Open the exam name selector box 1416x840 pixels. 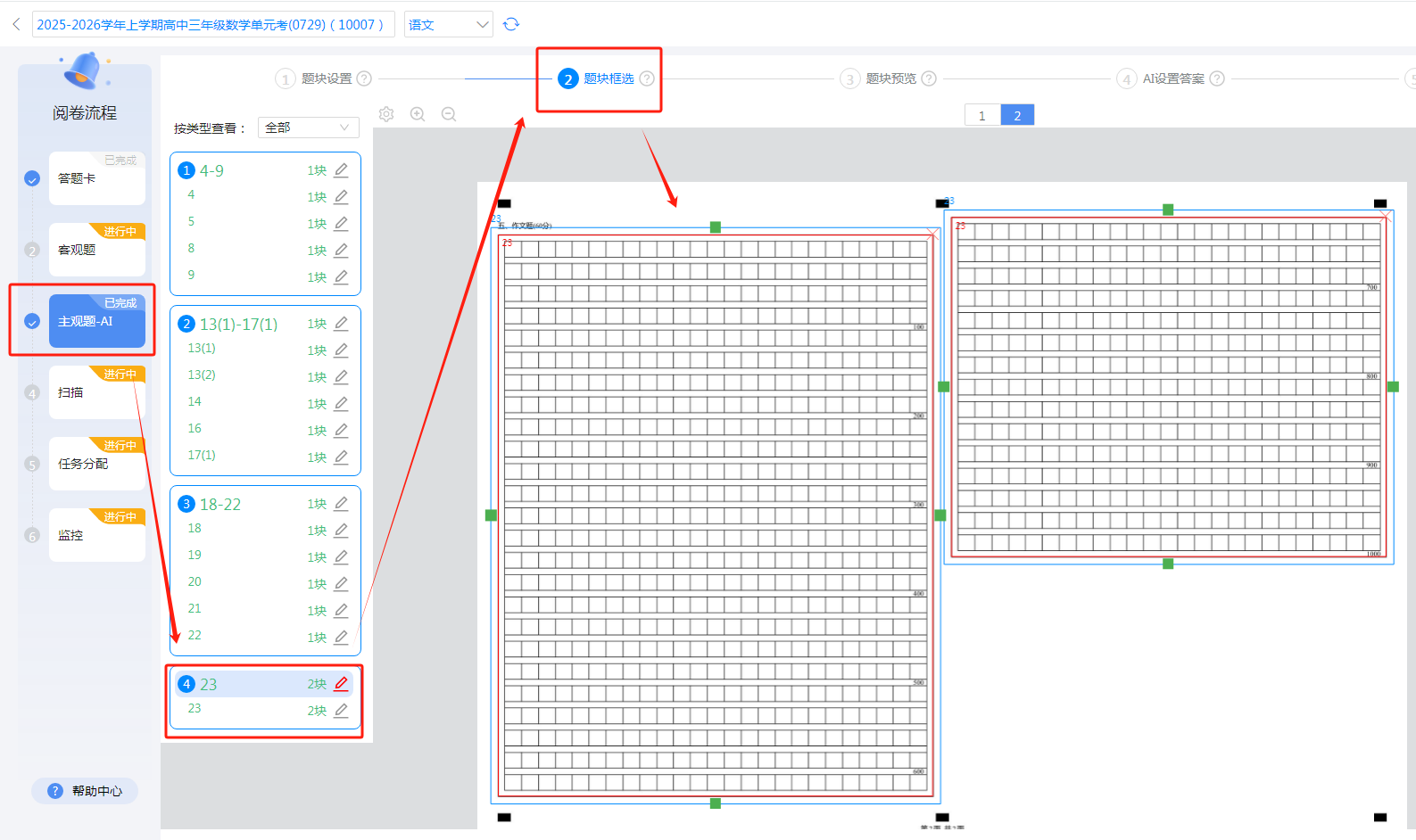pyautogui.click(x=212, y=24)
